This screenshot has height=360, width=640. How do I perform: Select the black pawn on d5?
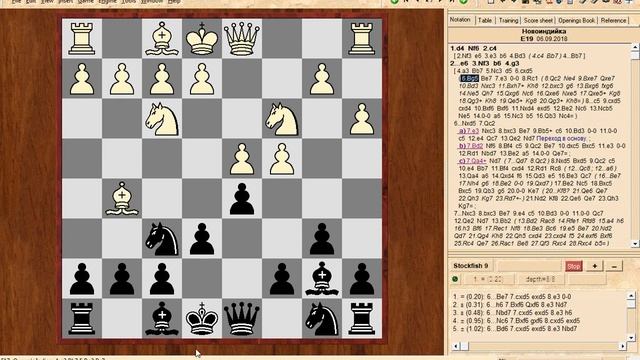(x=242, y=199)
